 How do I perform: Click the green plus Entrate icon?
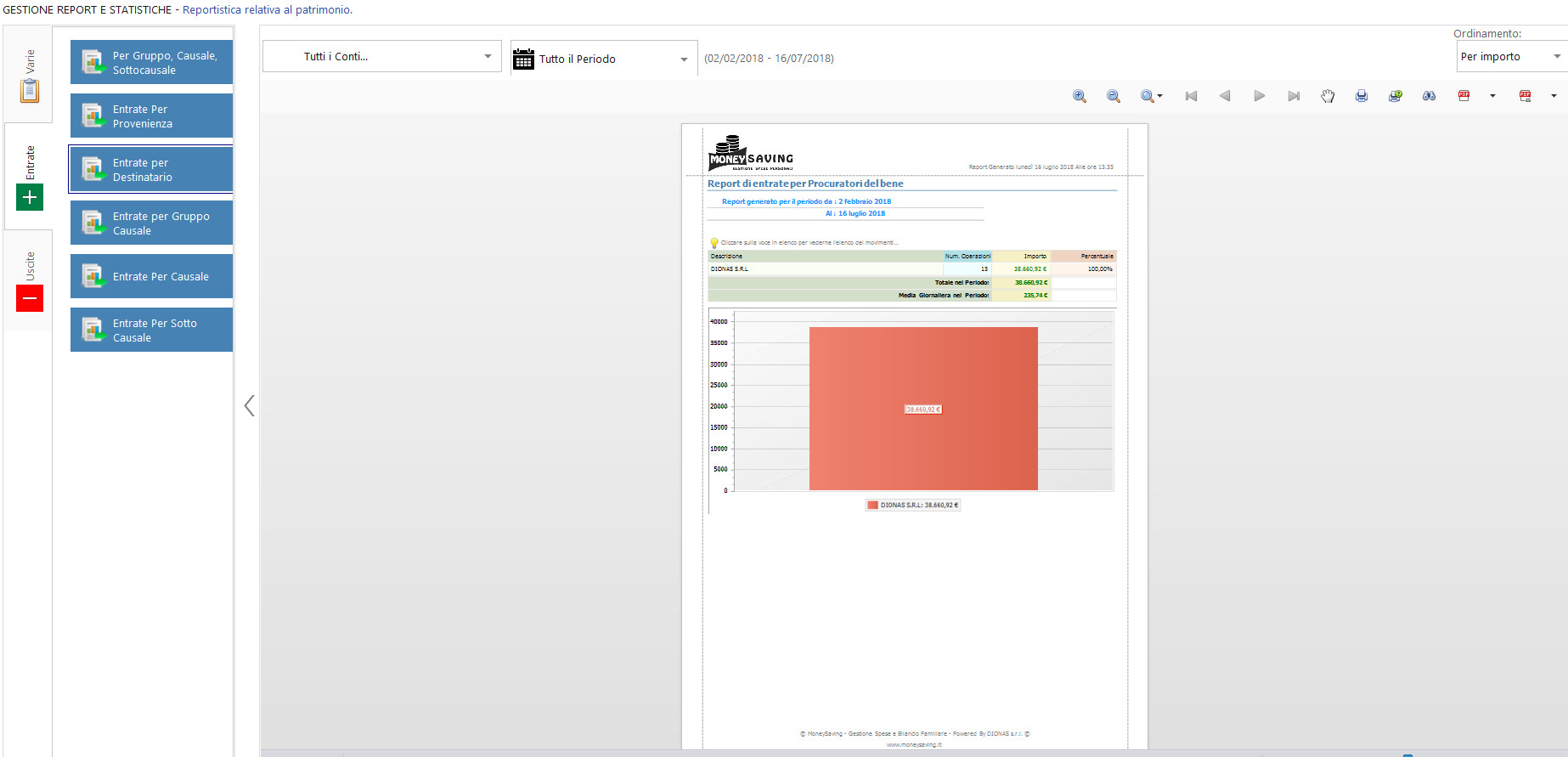[30, 197]
